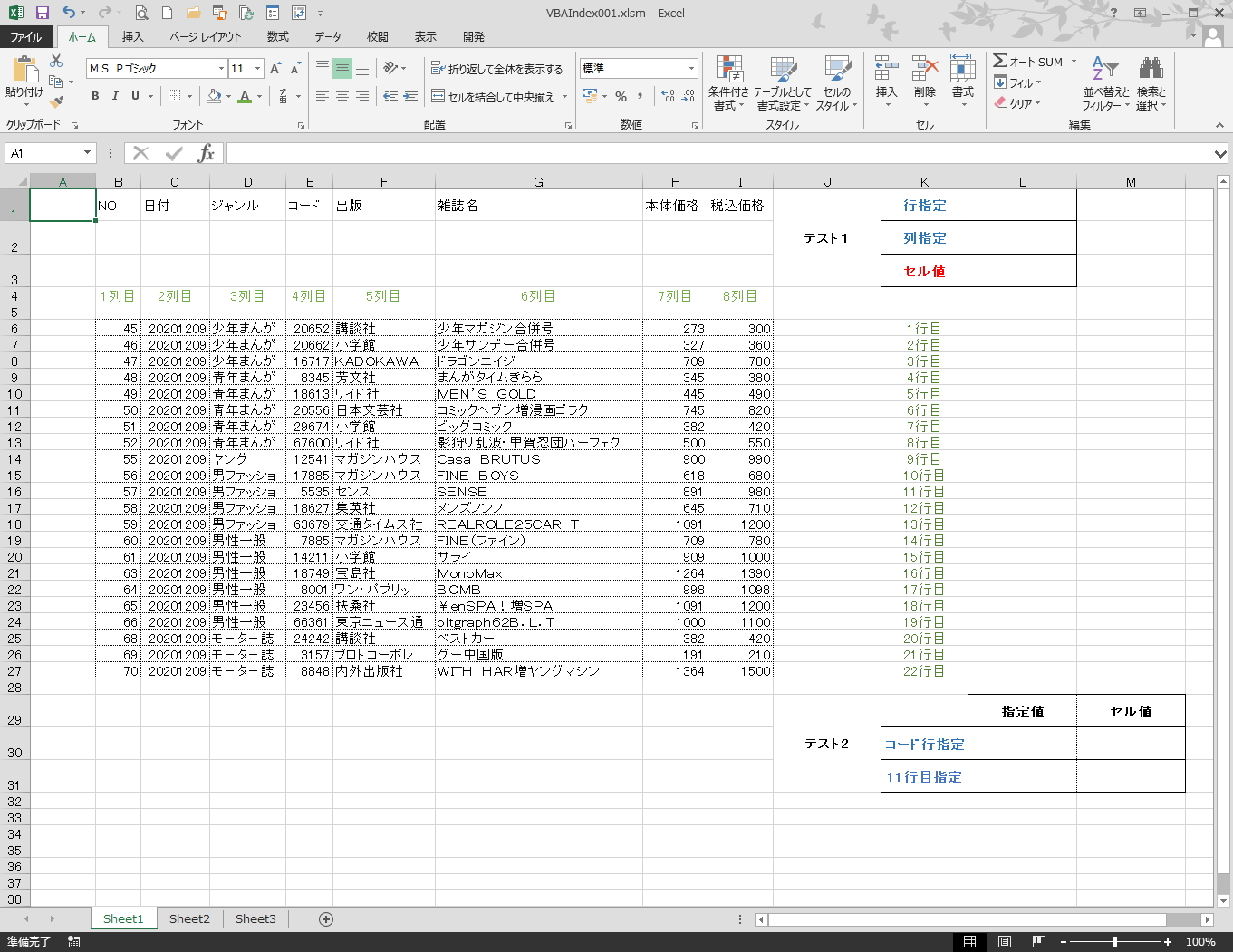Open the Excel Help question mark

point(1113,13)
